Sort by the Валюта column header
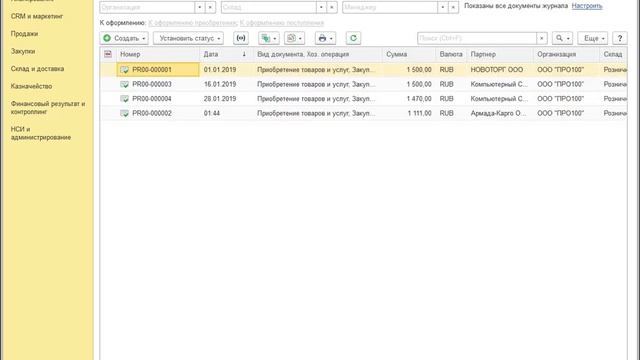 451,54
